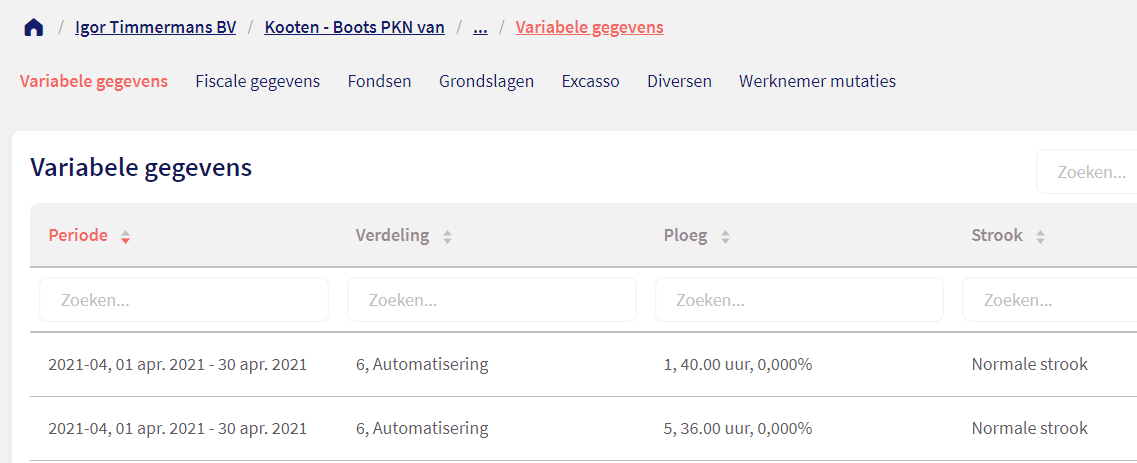Screen dimensions: 1137x463
Task: Open the Excasso tab
Action: pyautogui.click(x=590, y=81)
